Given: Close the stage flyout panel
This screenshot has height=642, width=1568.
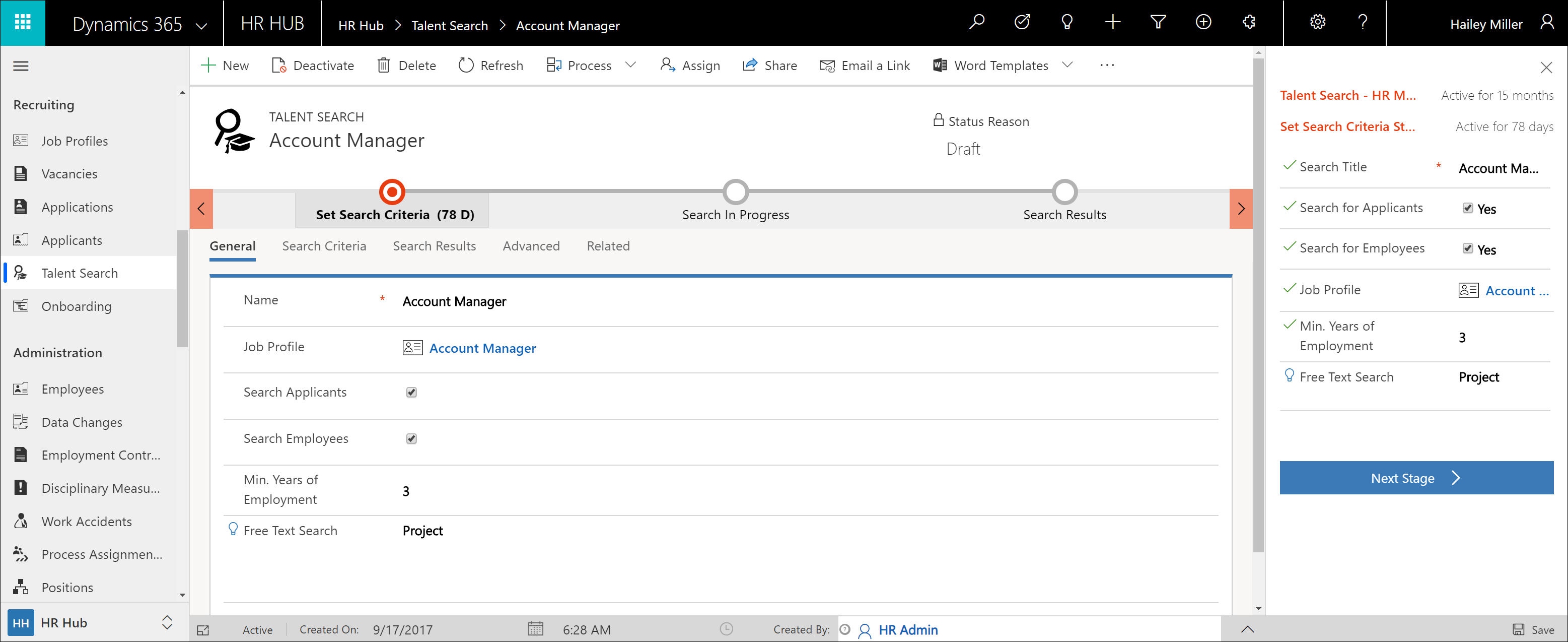Looking at the screenshot, I should pos(1546,67).
